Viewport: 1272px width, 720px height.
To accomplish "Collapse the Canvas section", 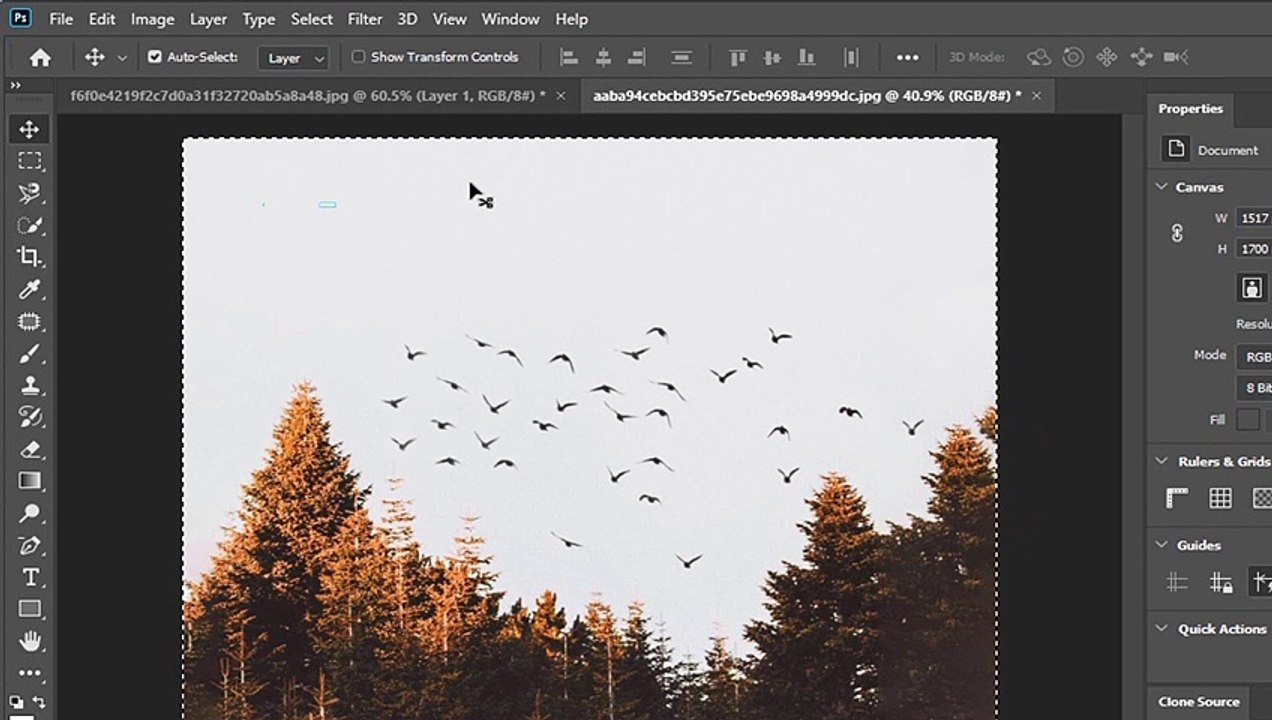I will point(1161,187).
